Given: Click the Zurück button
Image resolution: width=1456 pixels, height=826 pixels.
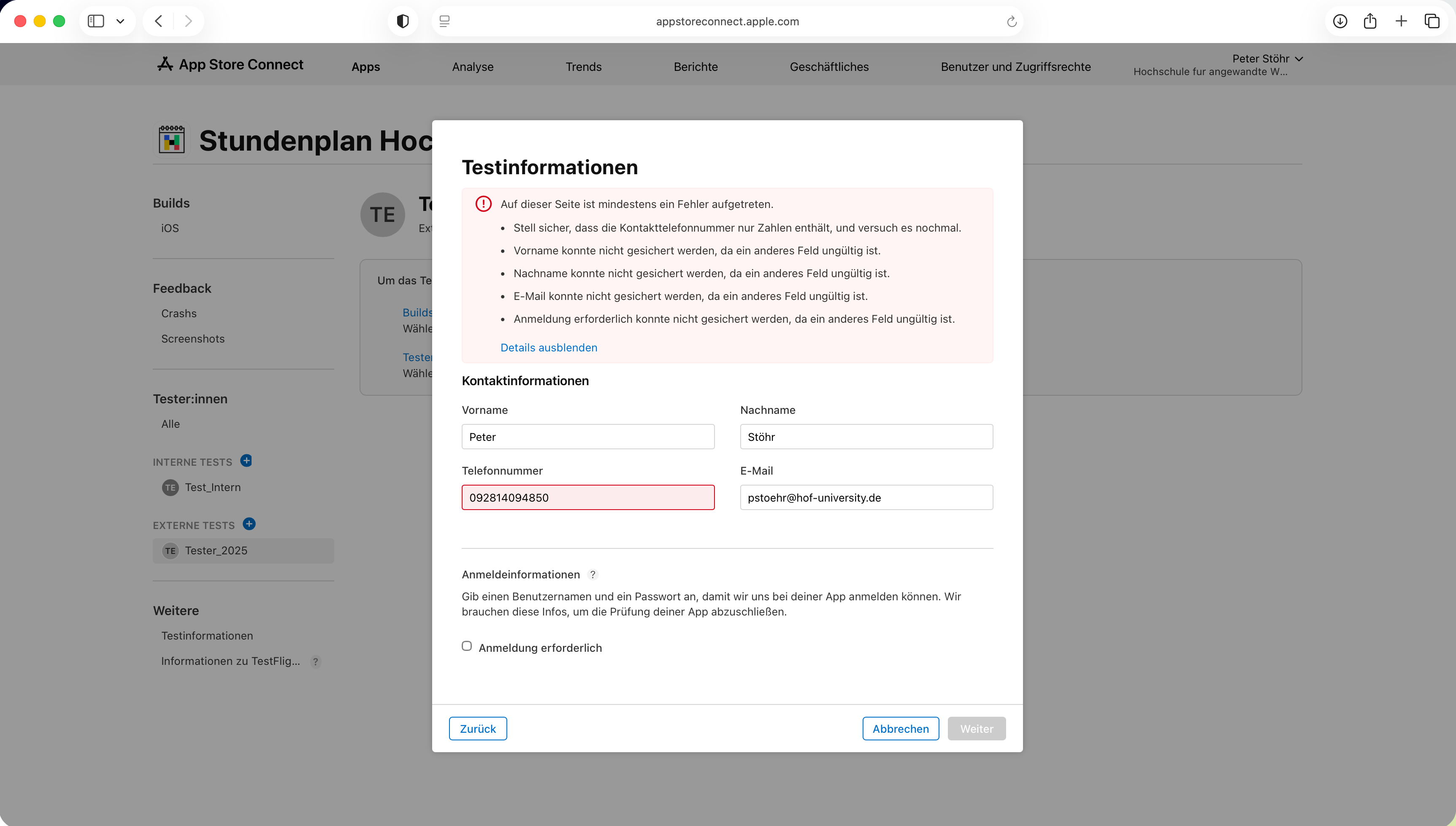Looking at the screenshot, I should coord(478,729).
